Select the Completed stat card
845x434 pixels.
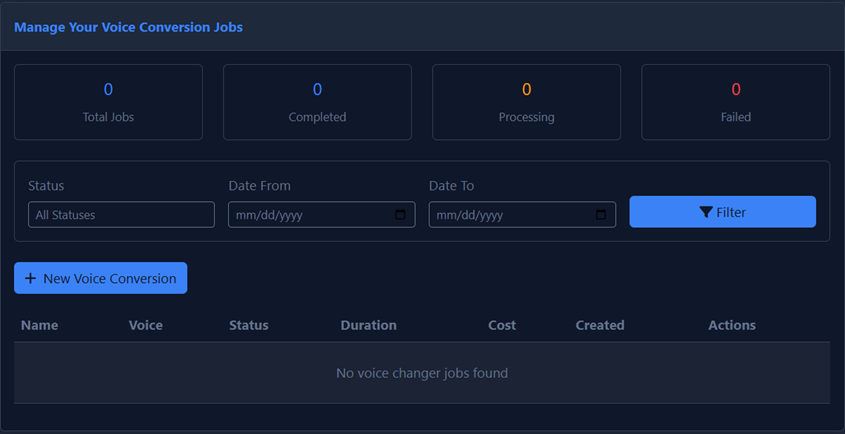[x=317, y=102]
